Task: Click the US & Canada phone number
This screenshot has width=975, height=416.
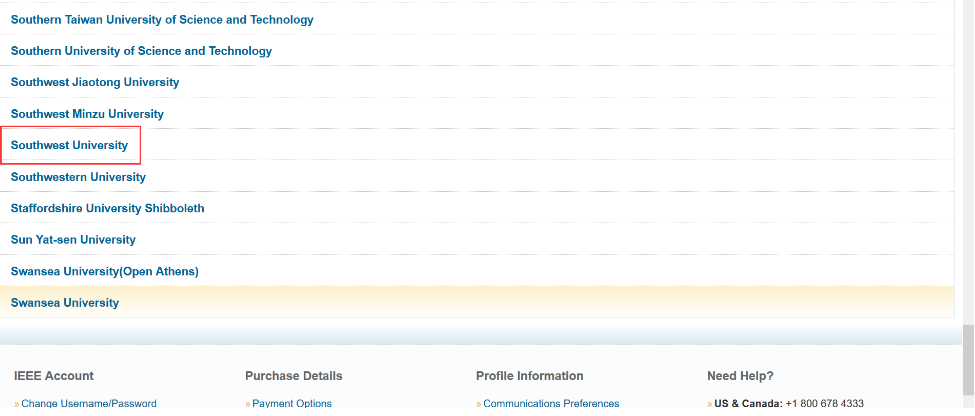Action: 824,404
